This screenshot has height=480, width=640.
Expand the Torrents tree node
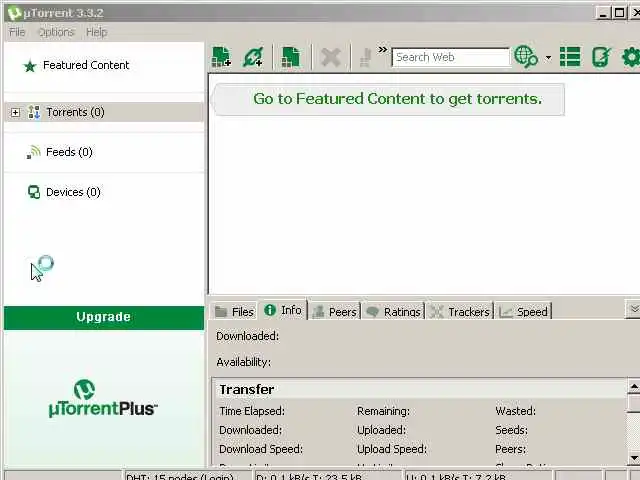pos(15,112)
